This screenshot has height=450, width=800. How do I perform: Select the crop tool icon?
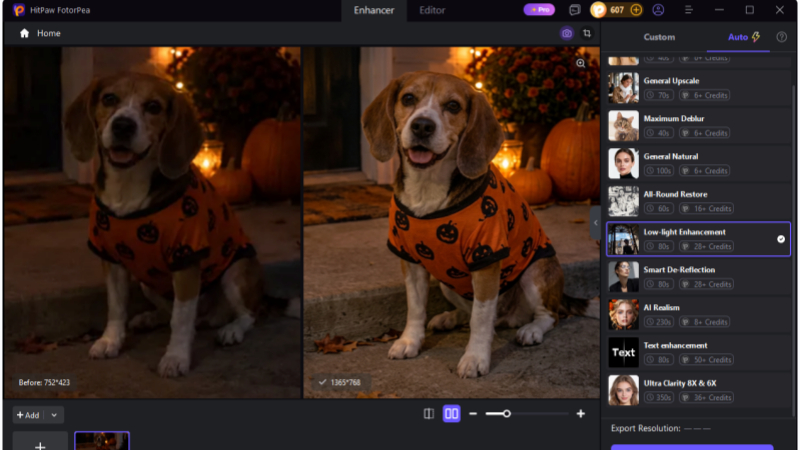(x=587, y=34)
